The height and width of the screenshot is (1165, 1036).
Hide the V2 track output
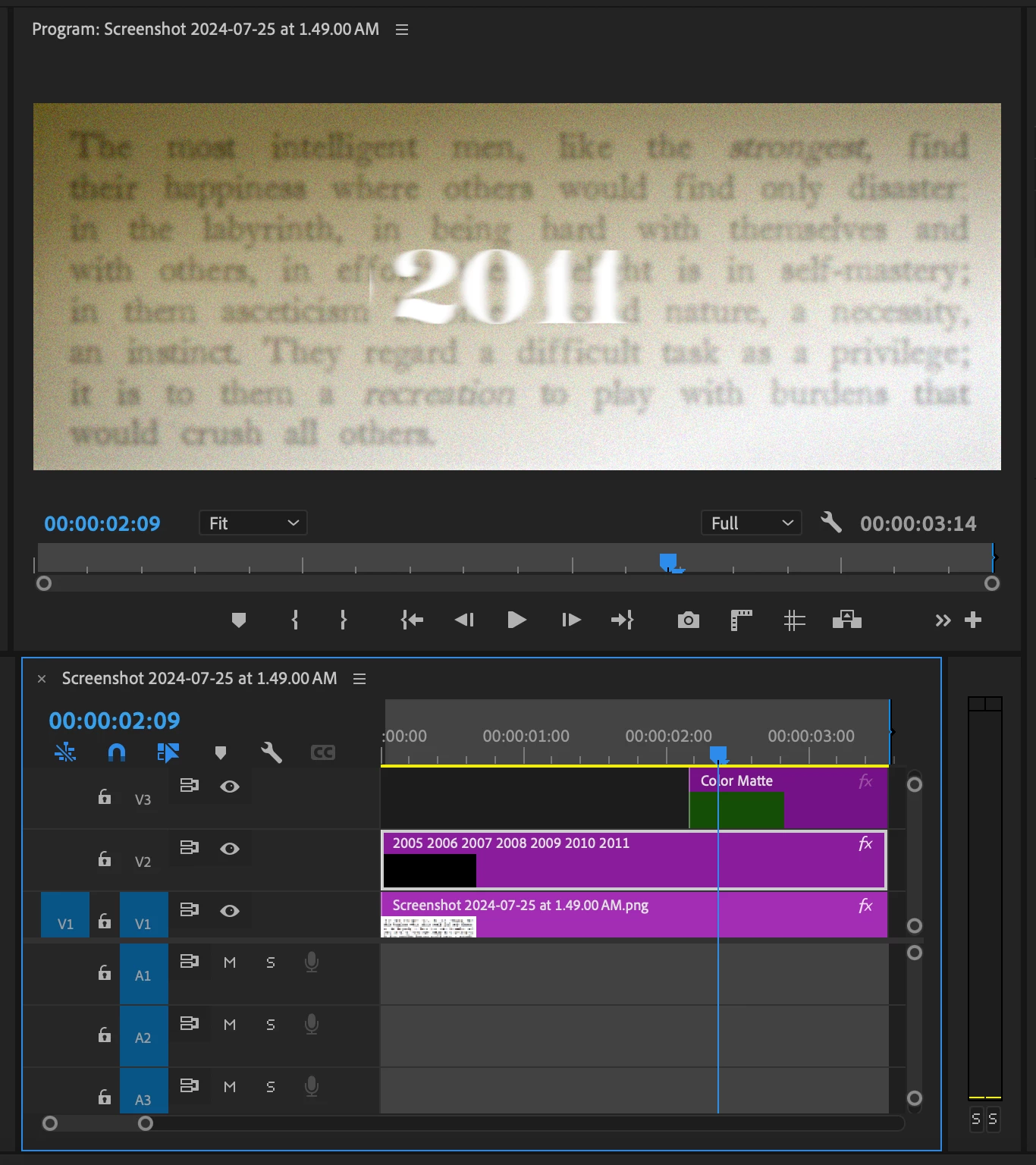[230, 849]
